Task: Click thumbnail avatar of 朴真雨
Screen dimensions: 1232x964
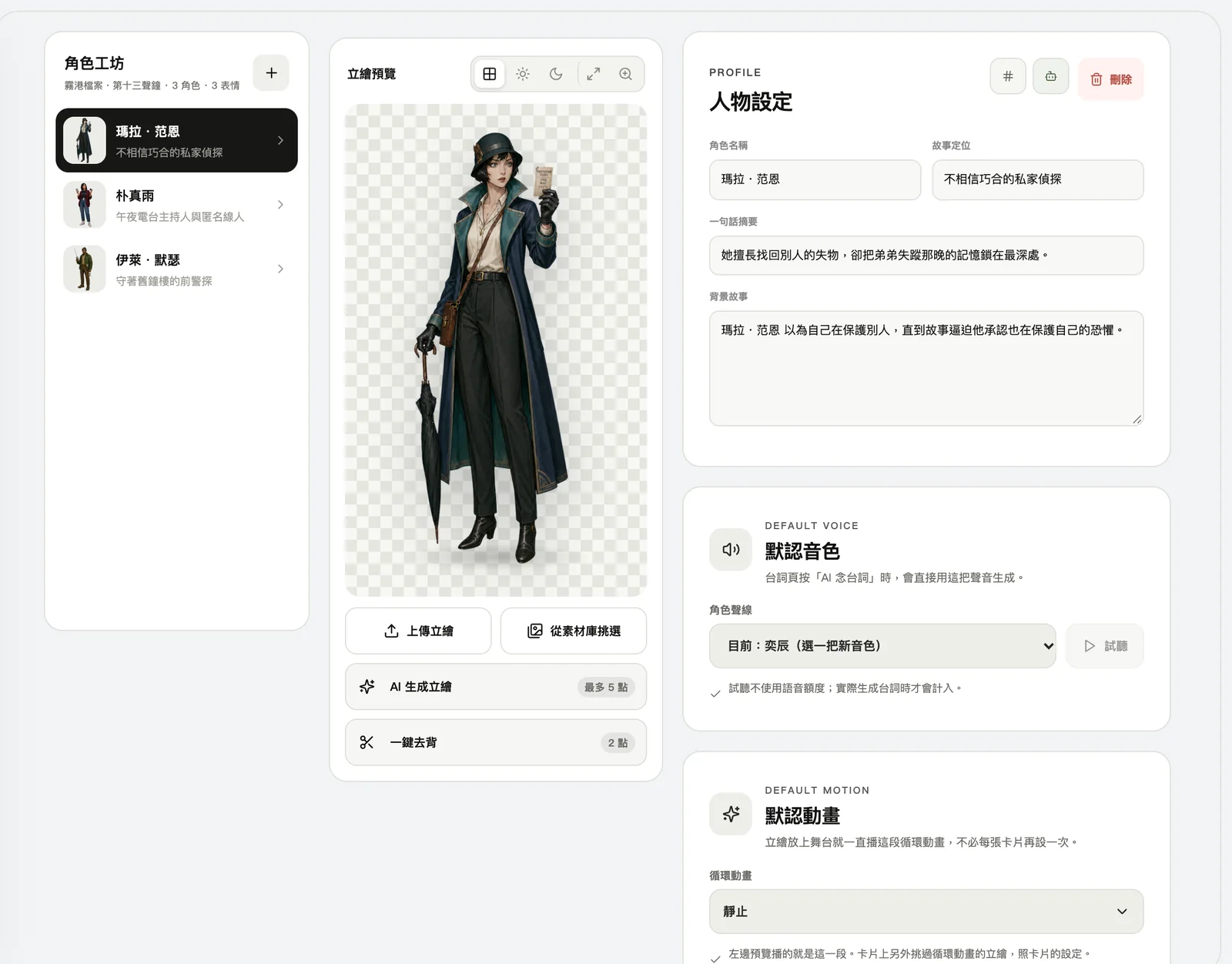Action: [x=85, y=205]
